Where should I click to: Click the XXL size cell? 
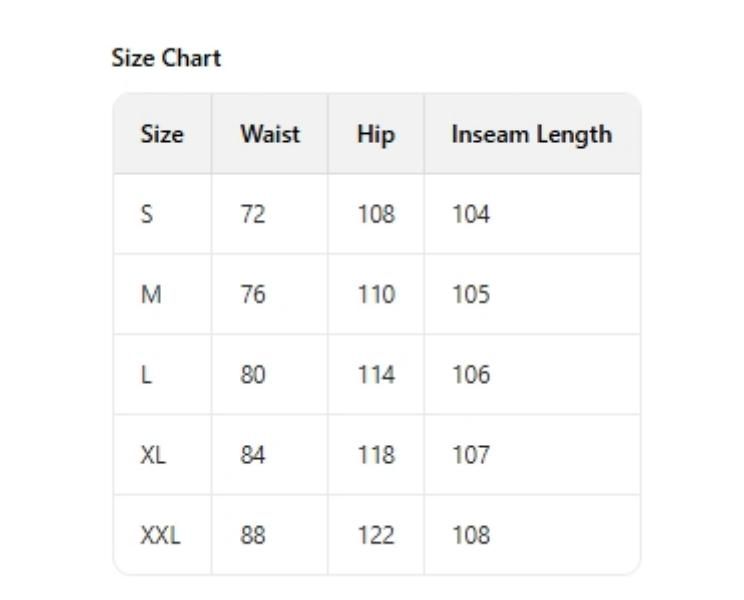(x=160, y=535)
